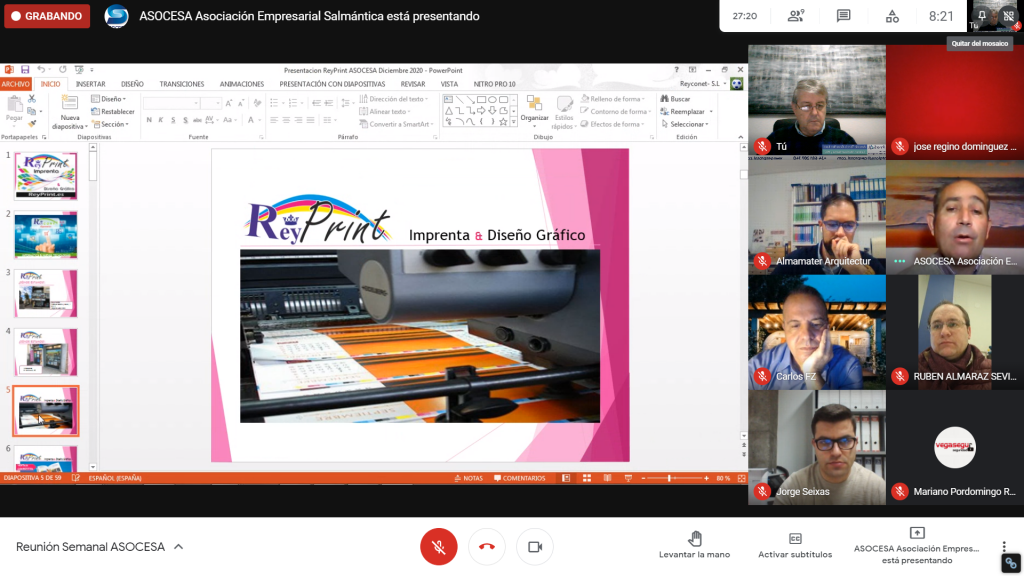Toggle bold N formatting
The image size is (1024, 576).
[149, 120]
